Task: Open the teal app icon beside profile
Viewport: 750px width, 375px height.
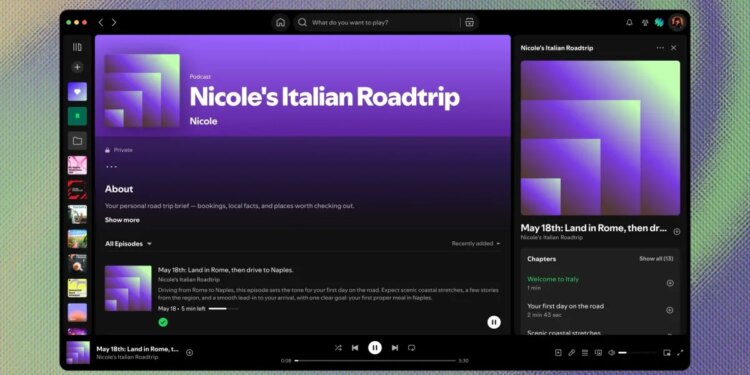Action: click(659, 22)
